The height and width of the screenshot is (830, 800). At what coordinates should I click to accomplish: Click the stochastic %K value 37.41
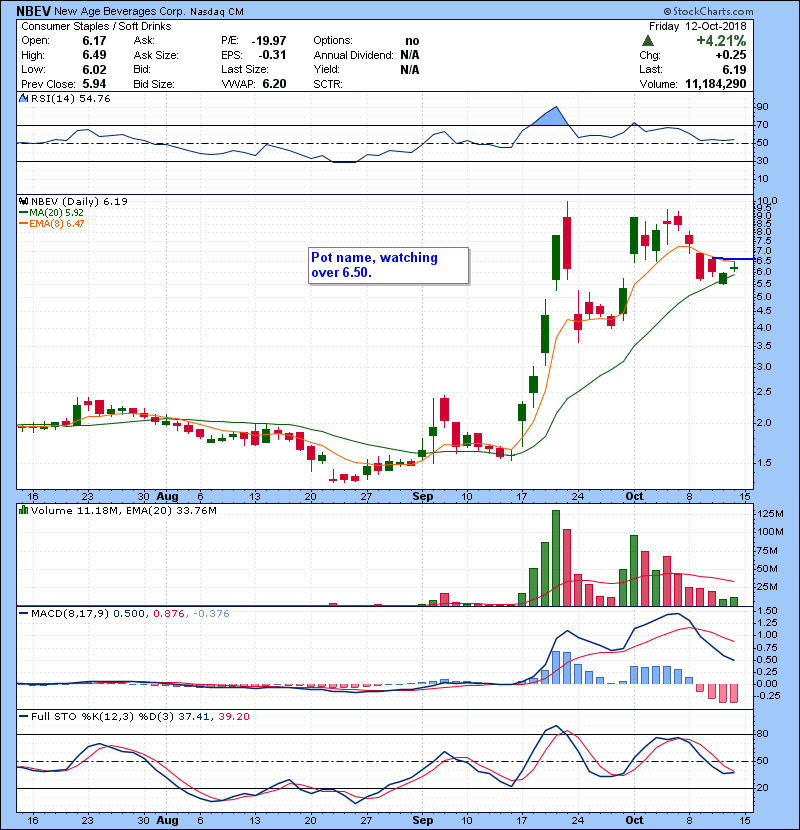point(194,716)
